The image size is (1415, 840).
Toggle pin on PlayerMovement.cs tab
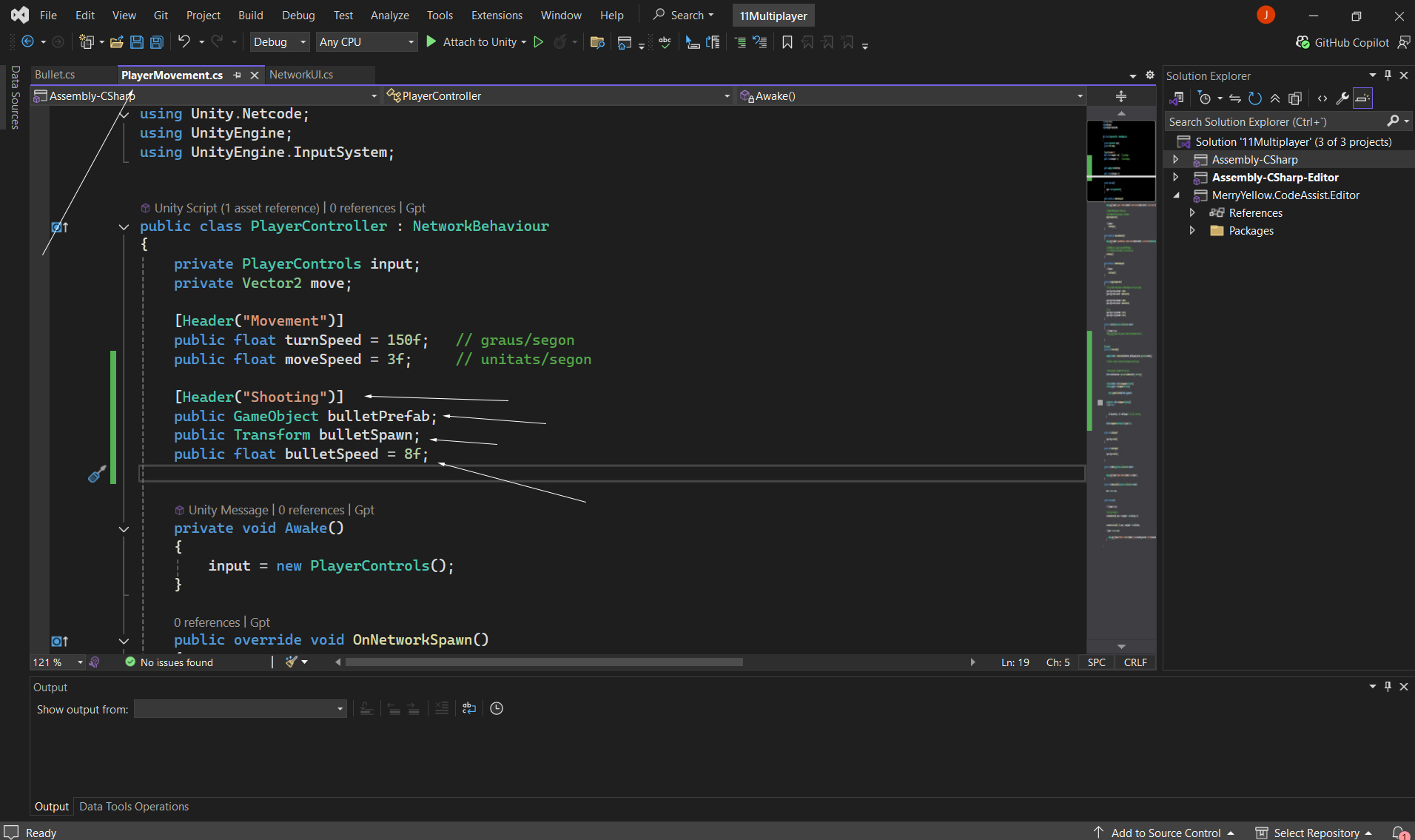coord(238,75)
